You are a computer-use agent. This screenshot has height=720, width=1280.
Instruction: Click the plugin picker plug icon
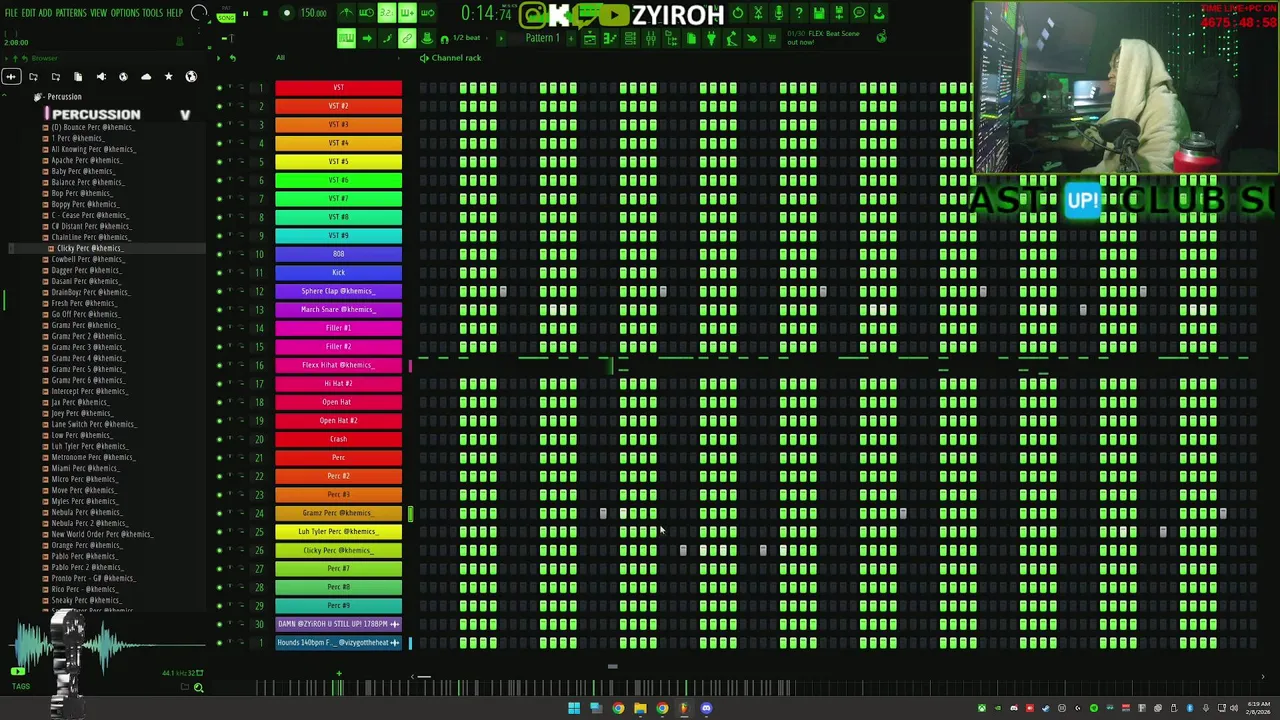711,38
